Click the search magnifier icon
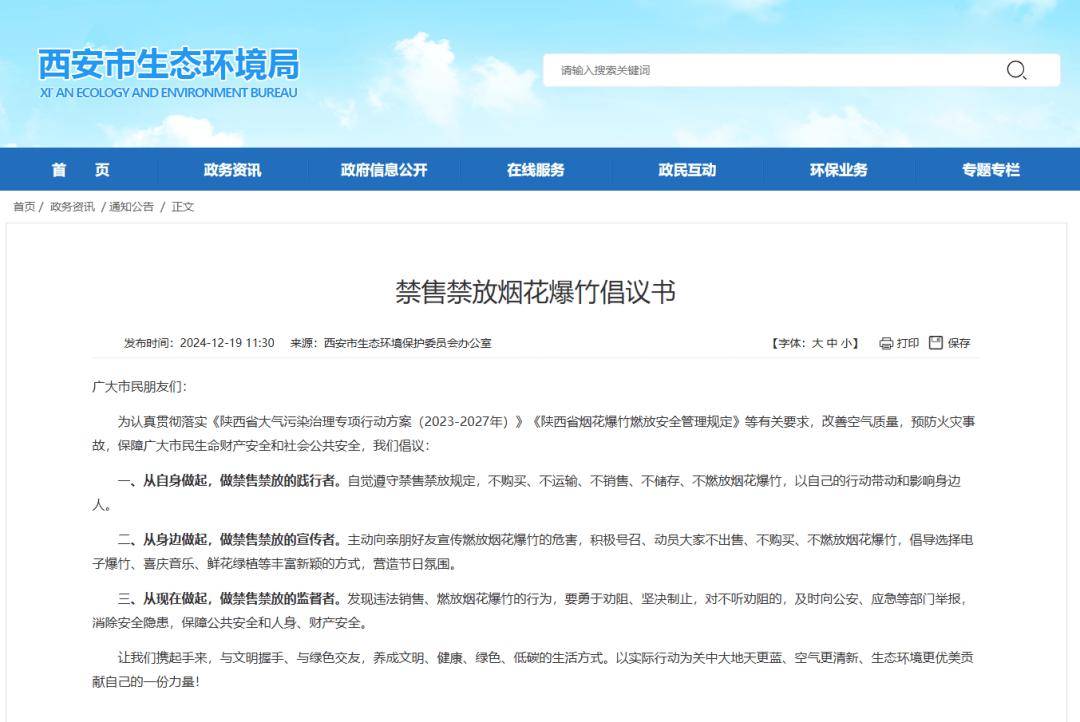 1016,70
